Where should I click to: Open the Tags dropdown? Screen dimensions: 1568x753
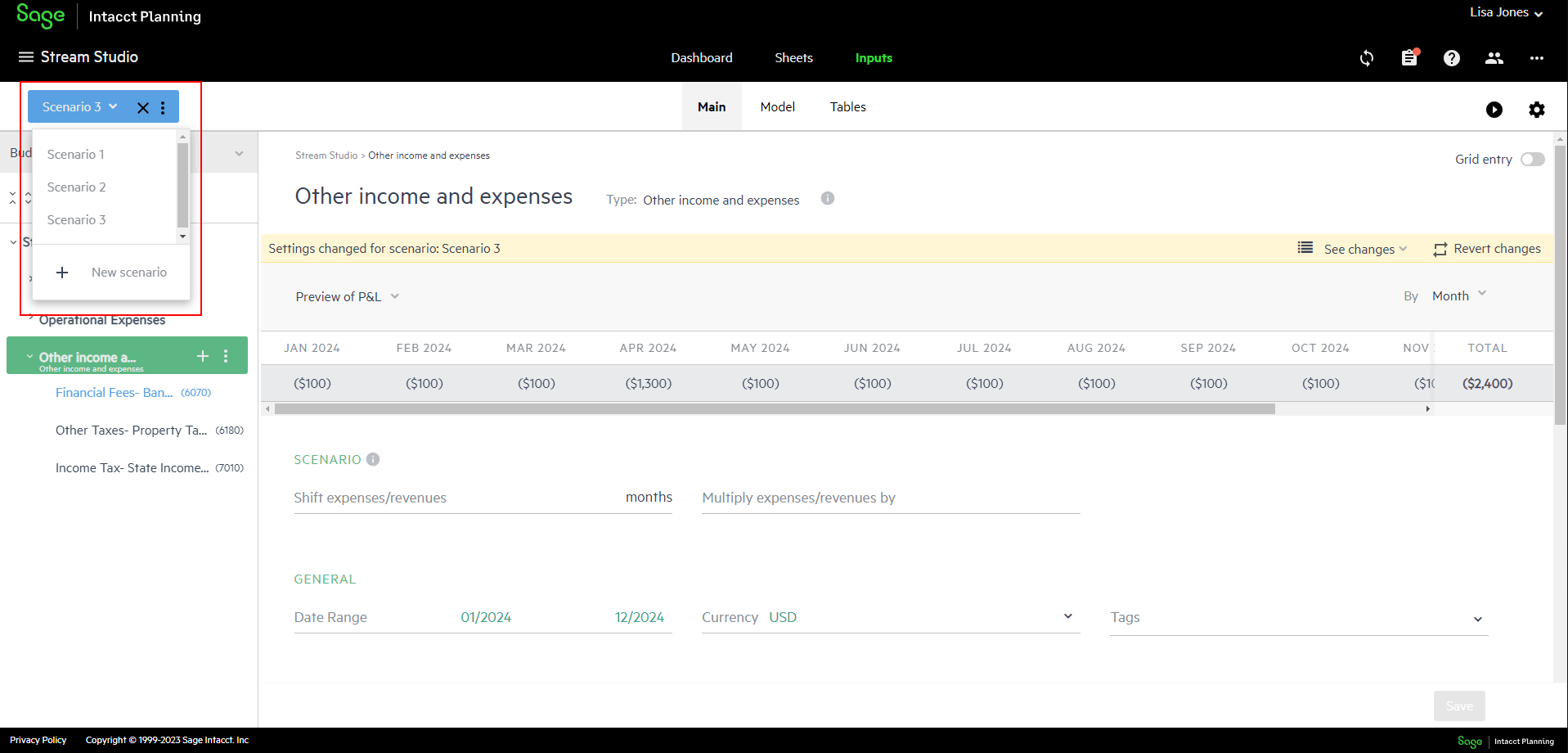coord(1299,618)
